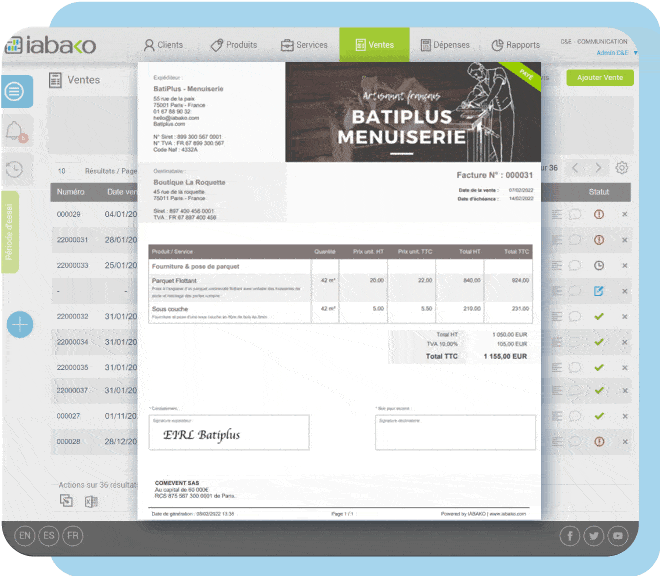
Task: Open table settings gear icon
Action: pos(622,168)
